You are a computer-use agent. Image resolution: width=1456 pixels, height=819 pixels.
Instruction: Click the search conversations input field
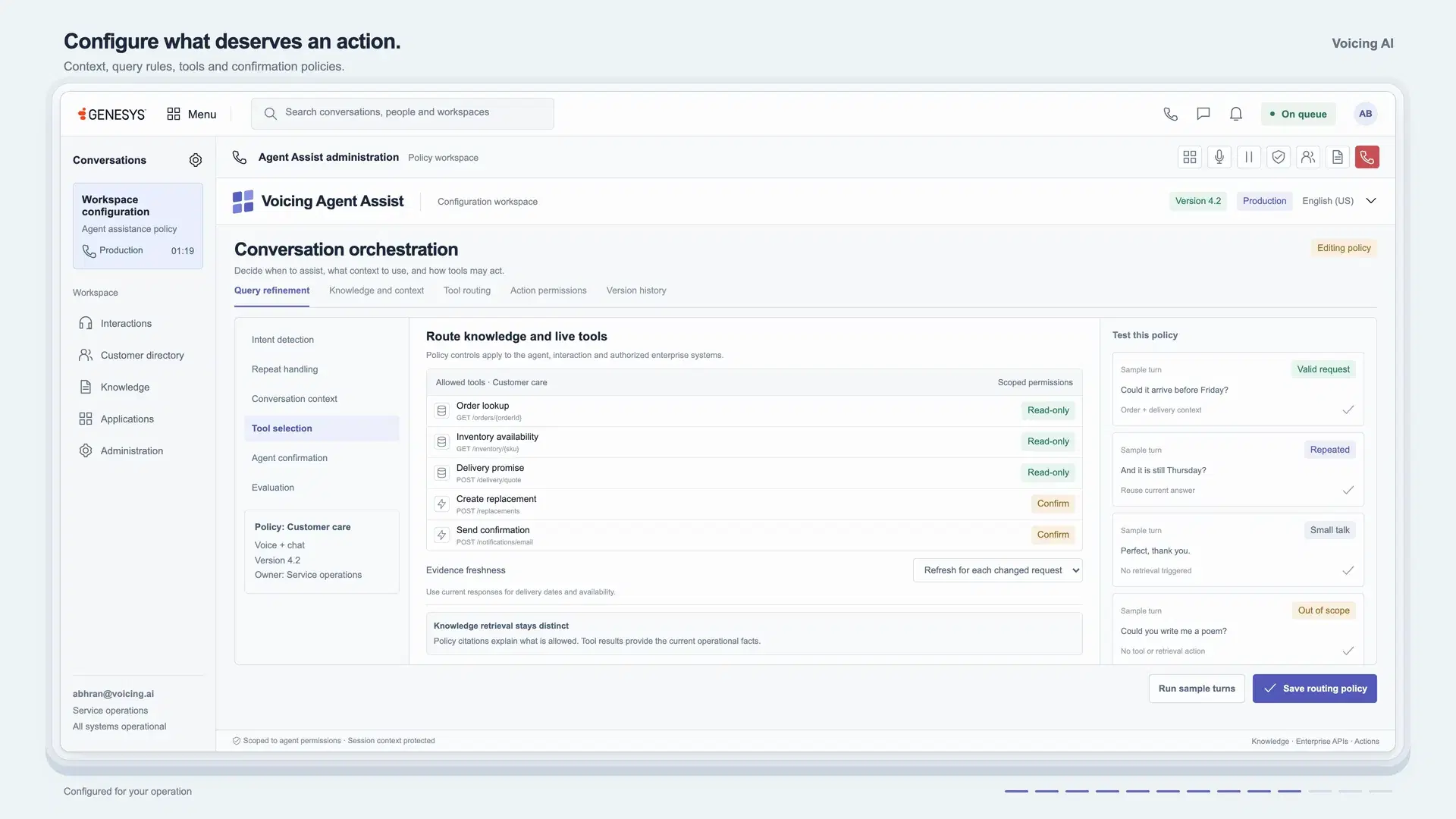[x=403, y=113]
